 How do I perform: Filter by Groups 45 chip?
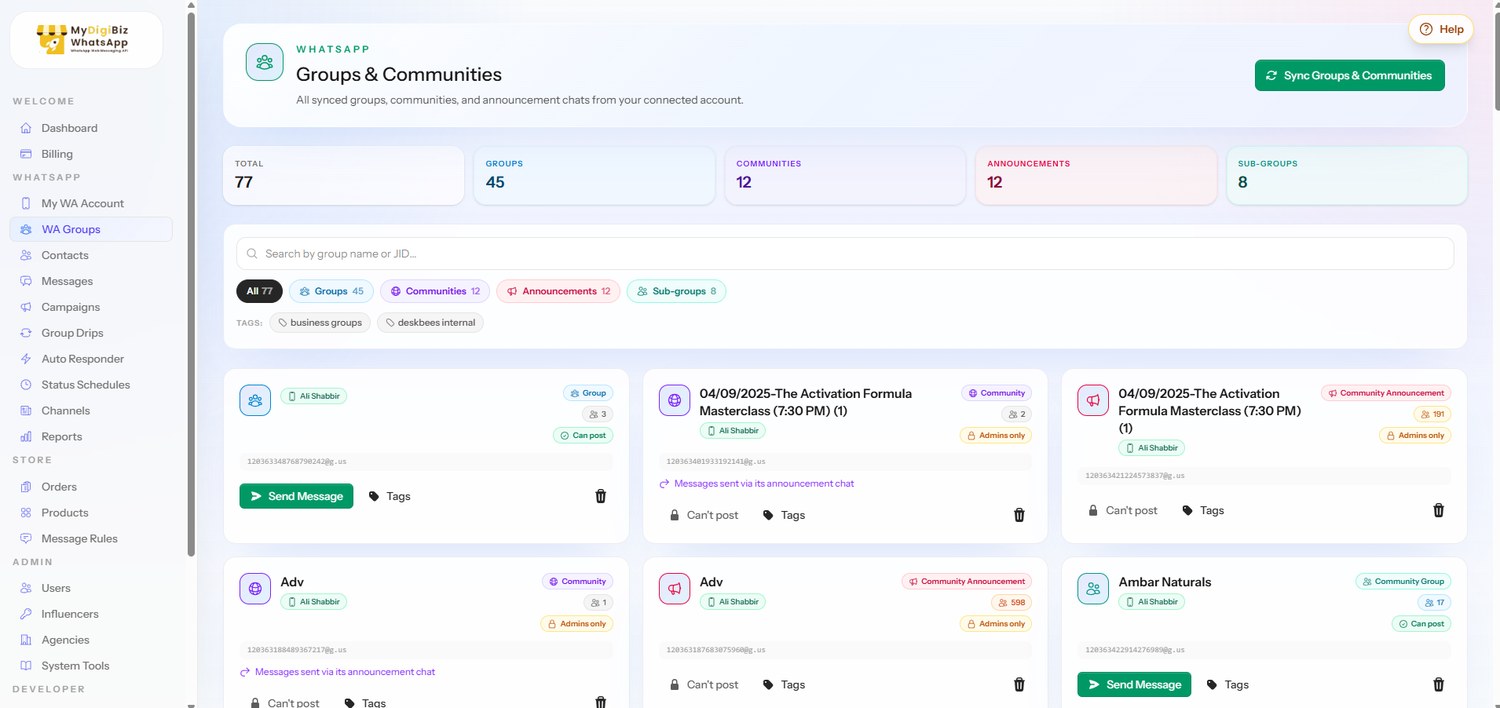[331, 291]
